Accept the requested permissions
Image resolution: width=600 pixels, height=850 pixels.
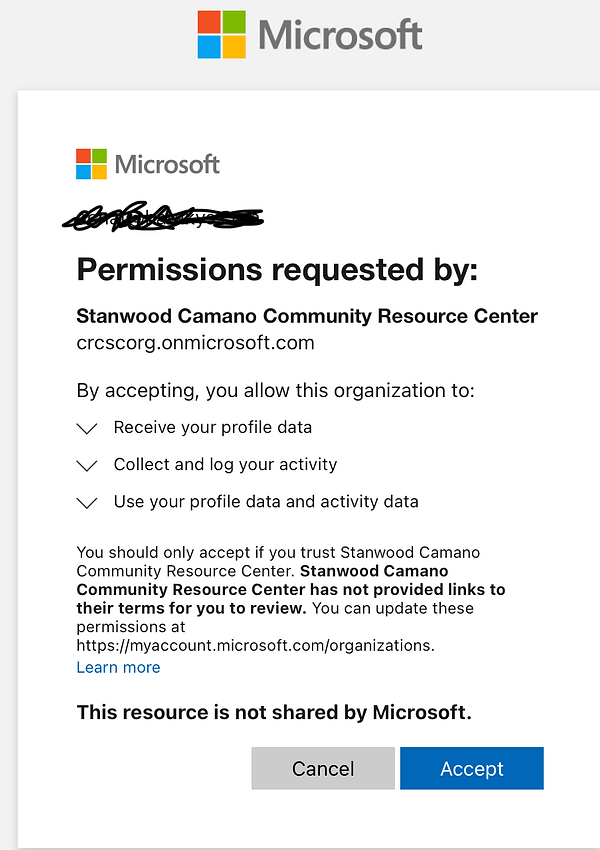point(471,768)
